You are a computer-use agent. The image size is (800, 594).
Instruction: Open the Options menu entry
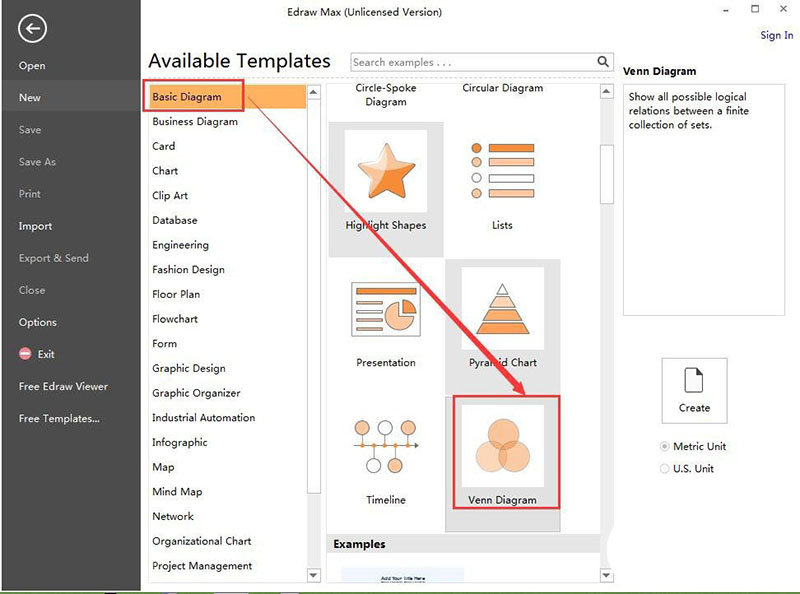point(38,322)
